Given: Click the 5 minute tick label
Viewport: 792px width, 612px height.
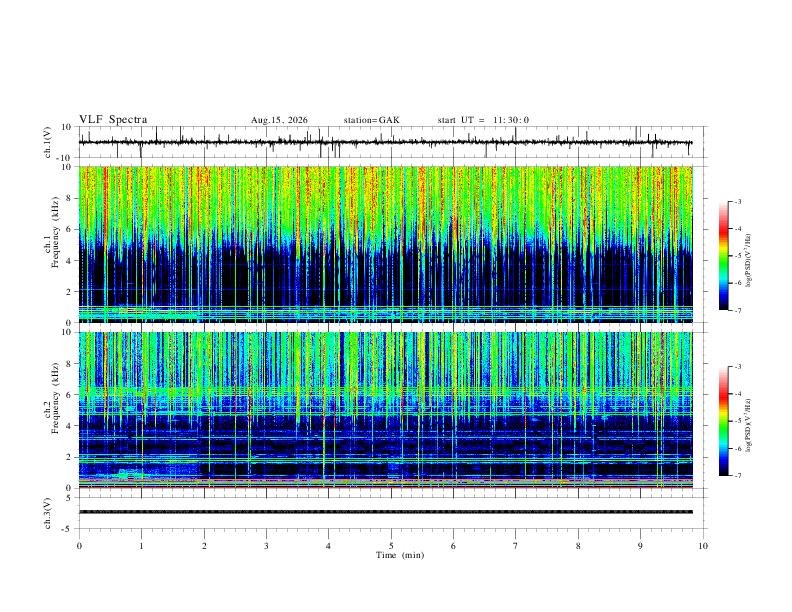Looking at the screenshot, I should 391,546.
